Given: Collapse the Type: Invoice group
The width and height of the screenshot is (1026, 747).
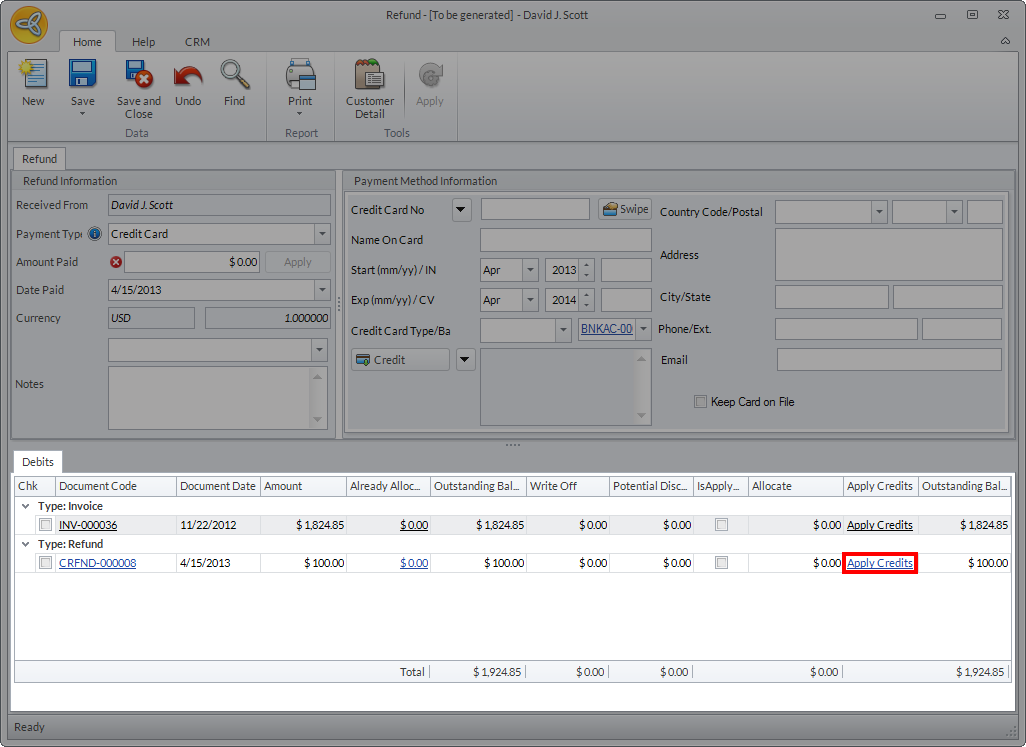Looking at the screenshot, I should click(x=26, y=506).
